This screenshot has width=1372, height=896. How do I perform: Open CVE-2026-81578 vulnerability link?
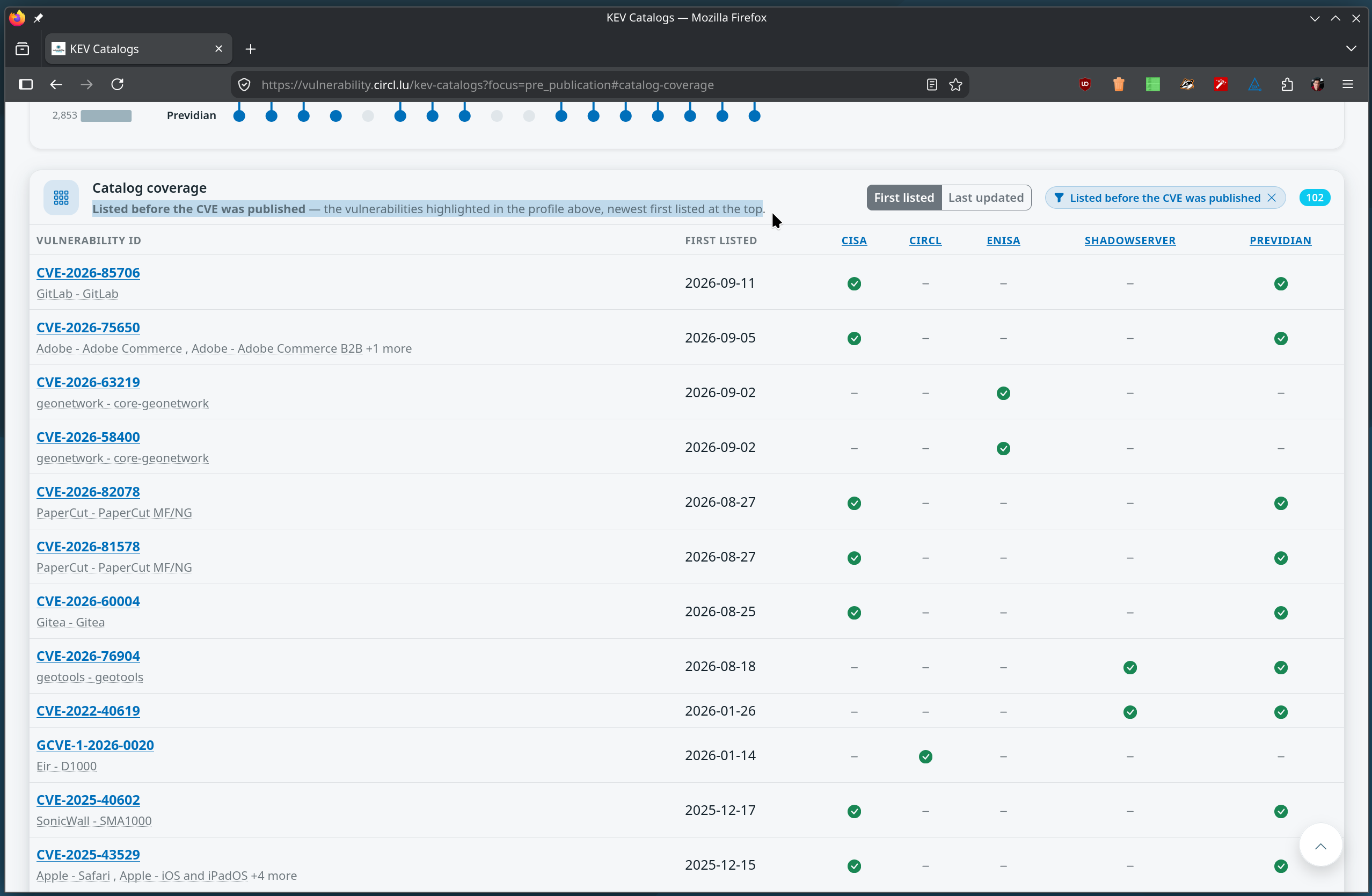pyautogui.click(x=88, y=547)
